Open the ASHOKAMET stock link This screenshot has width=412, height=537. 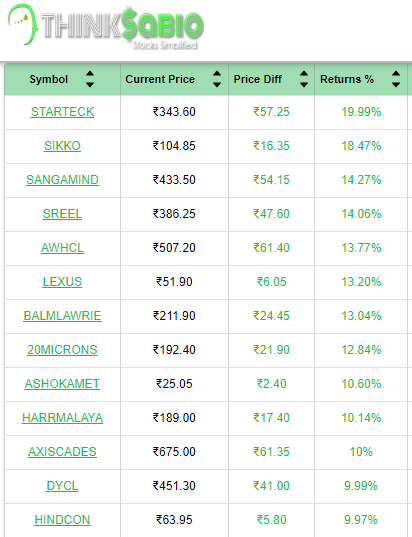point(62,384)
